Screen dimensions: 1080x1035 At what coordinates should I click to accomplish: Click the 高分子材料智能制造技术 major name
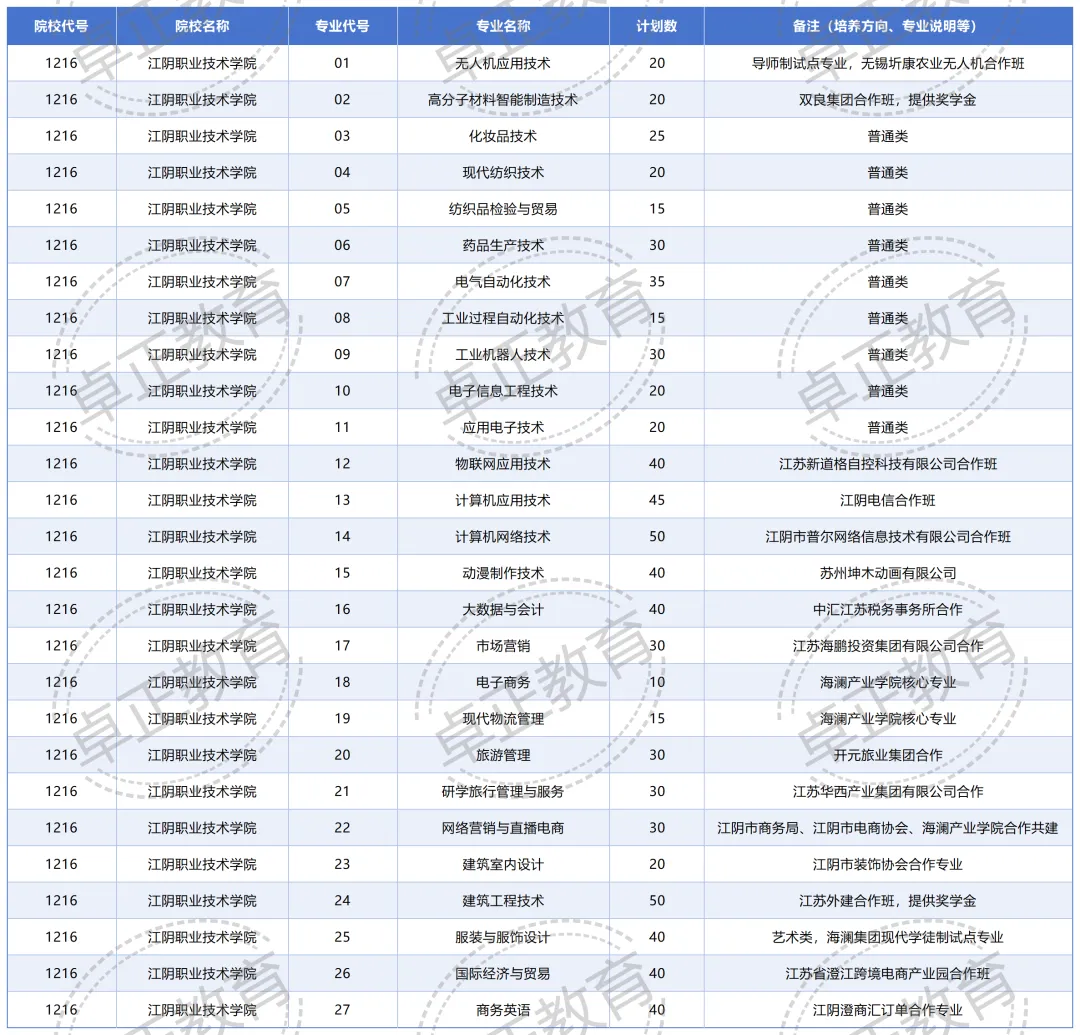(x=503, y=100)
